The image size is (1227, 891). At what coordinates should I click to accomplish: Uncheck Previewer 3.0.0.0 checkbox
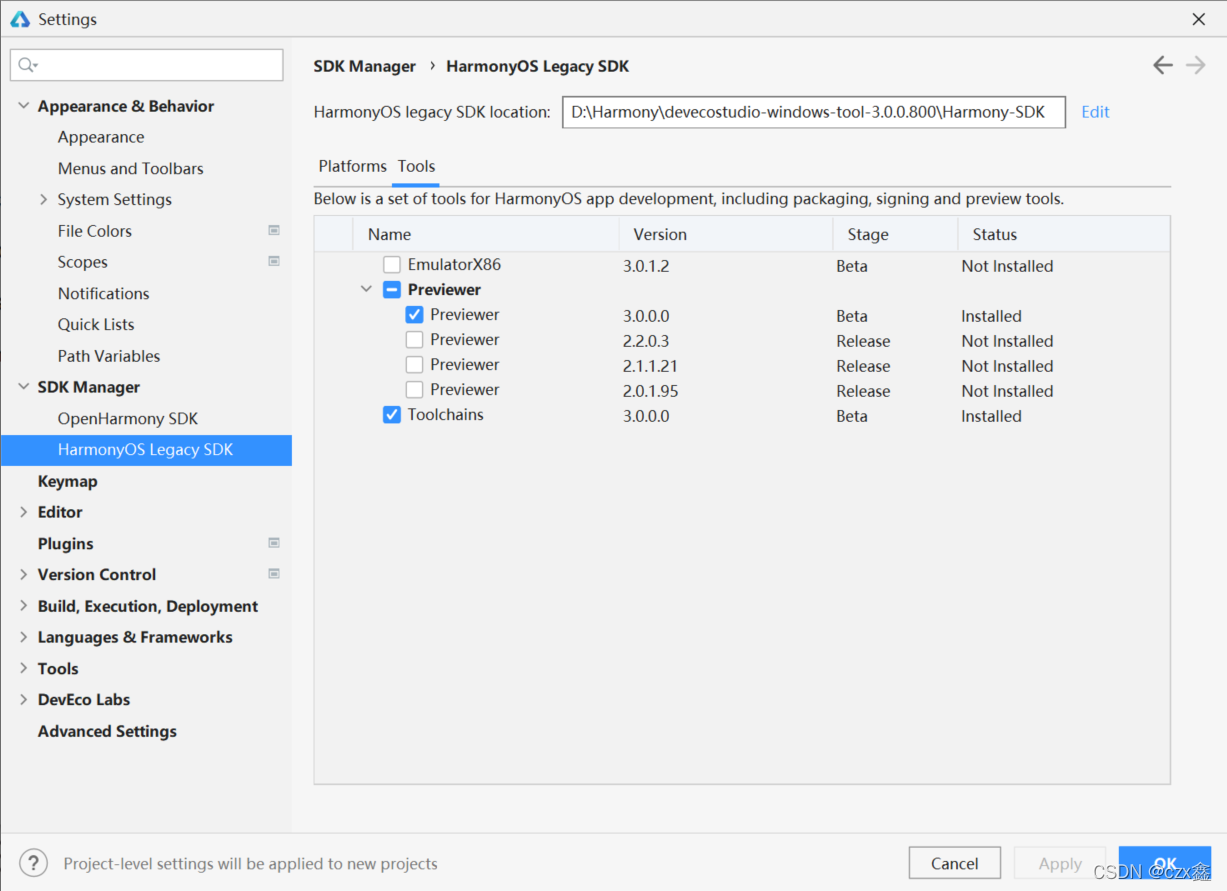415,315
